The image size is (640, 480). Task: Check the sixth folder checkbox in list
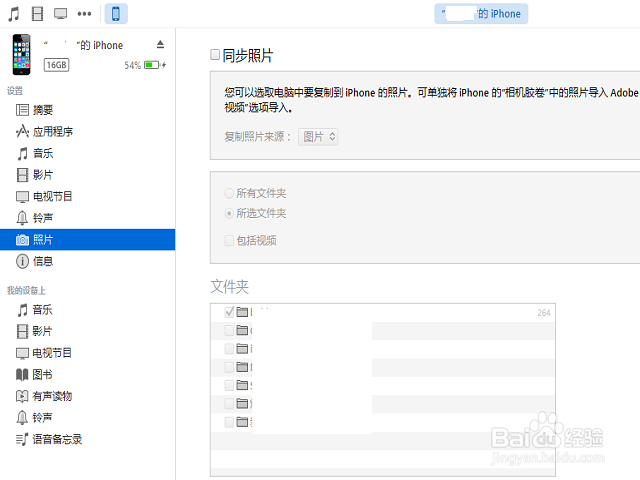coord(229,404)
